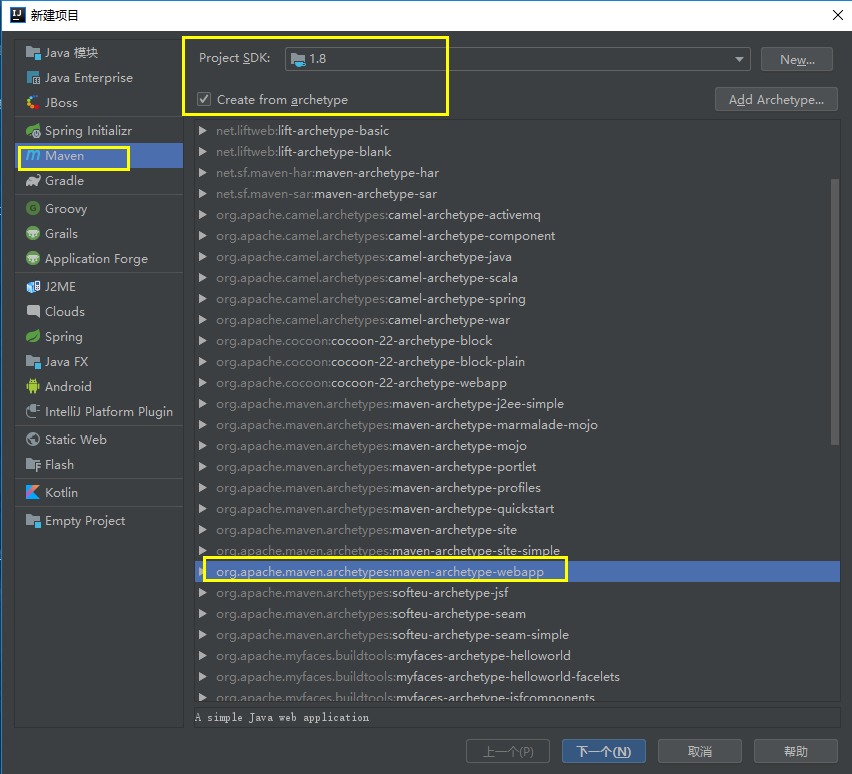Click the Clouds icon

point(33,311)
